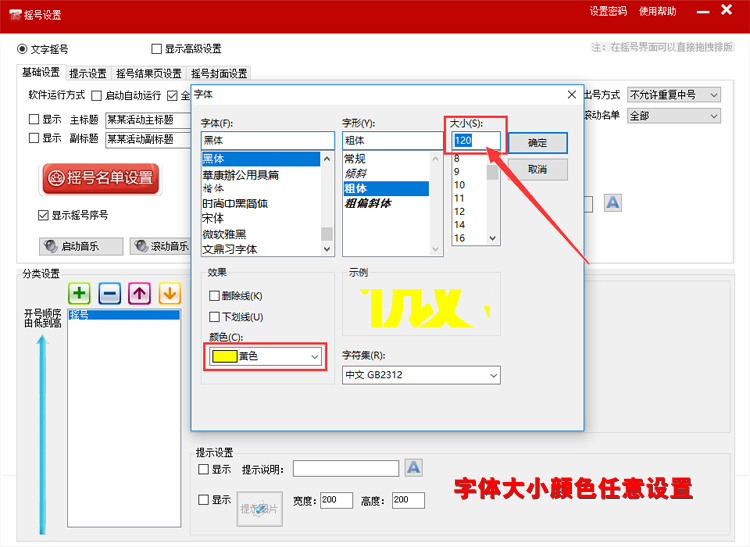Viewport: 750px width, 547px height.
Task: Click the green plus add-category icon
Action: coord(80,293)
